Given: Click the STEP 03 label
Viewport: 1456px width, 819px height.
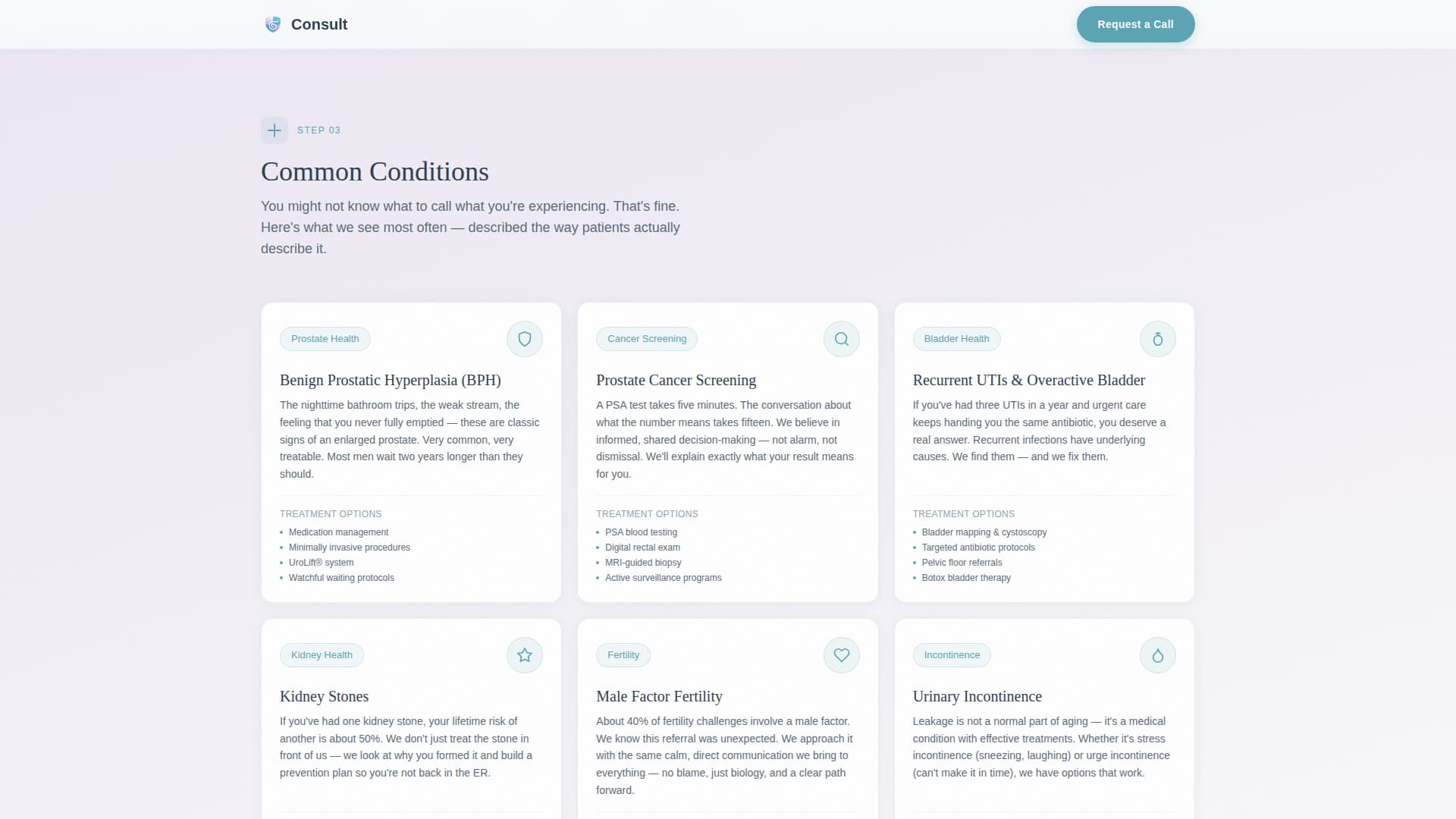Looking at the screenshot, I should (318, 130).
